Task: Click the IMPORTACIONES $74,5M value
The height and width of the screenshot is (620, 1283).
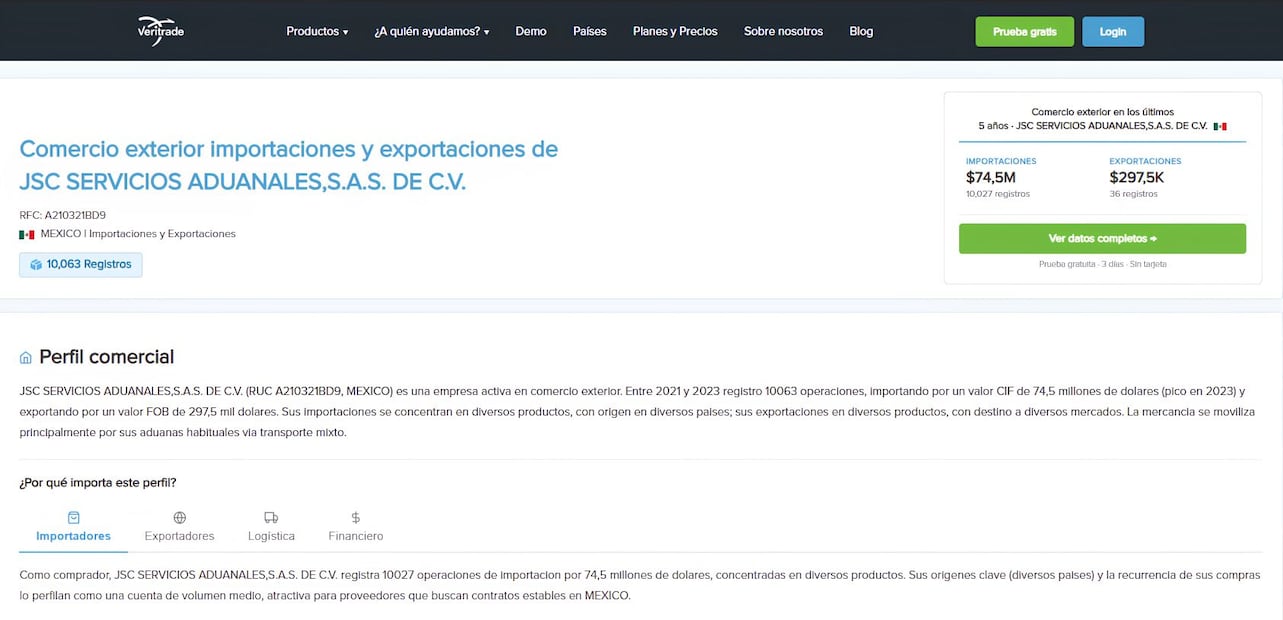Action: click(x=991, y=178)
